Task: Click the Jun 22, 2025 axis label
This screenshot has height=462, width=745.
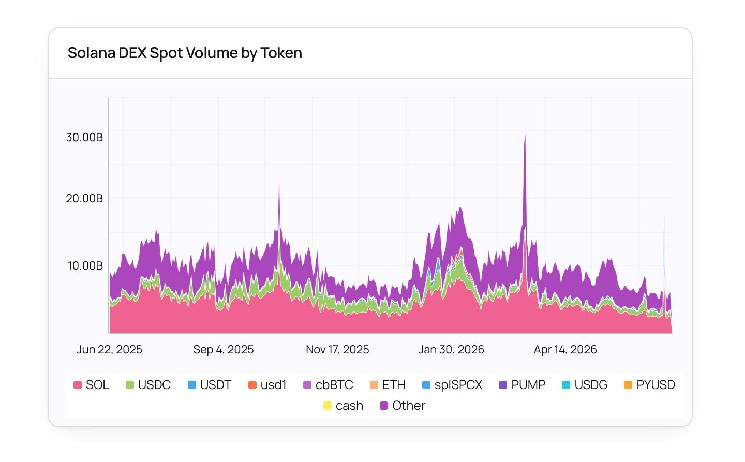Action: coord(110,349)
